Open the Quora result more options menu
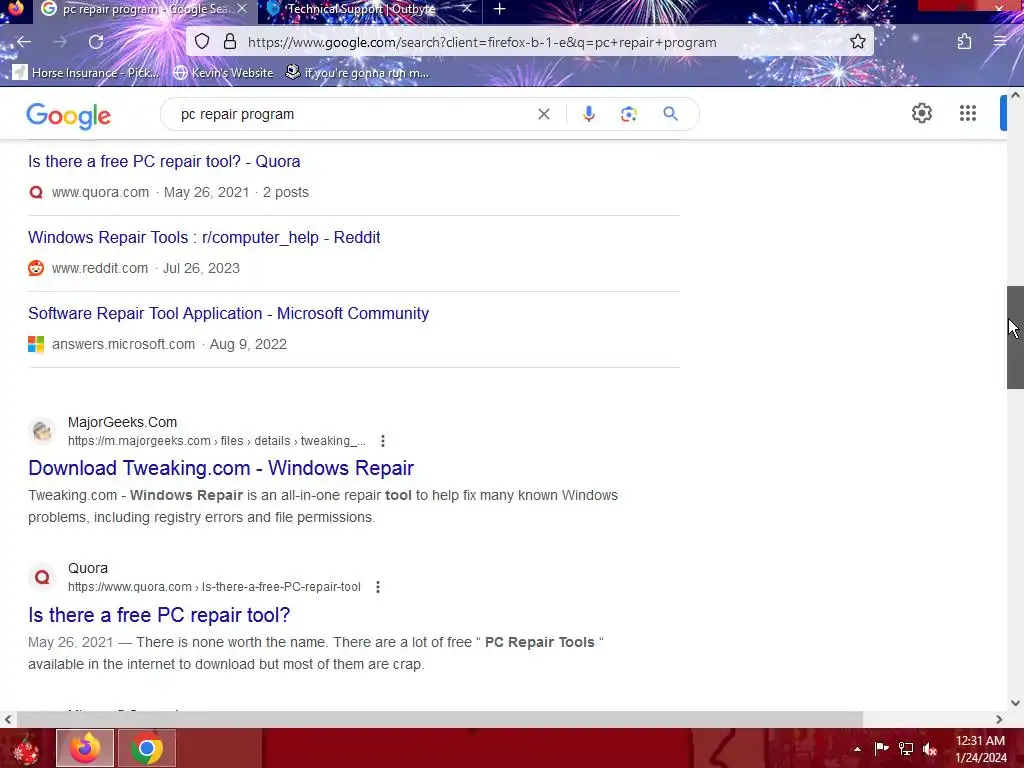The width and height of the screenshot is (1024, 768). (x=377, y=587)
